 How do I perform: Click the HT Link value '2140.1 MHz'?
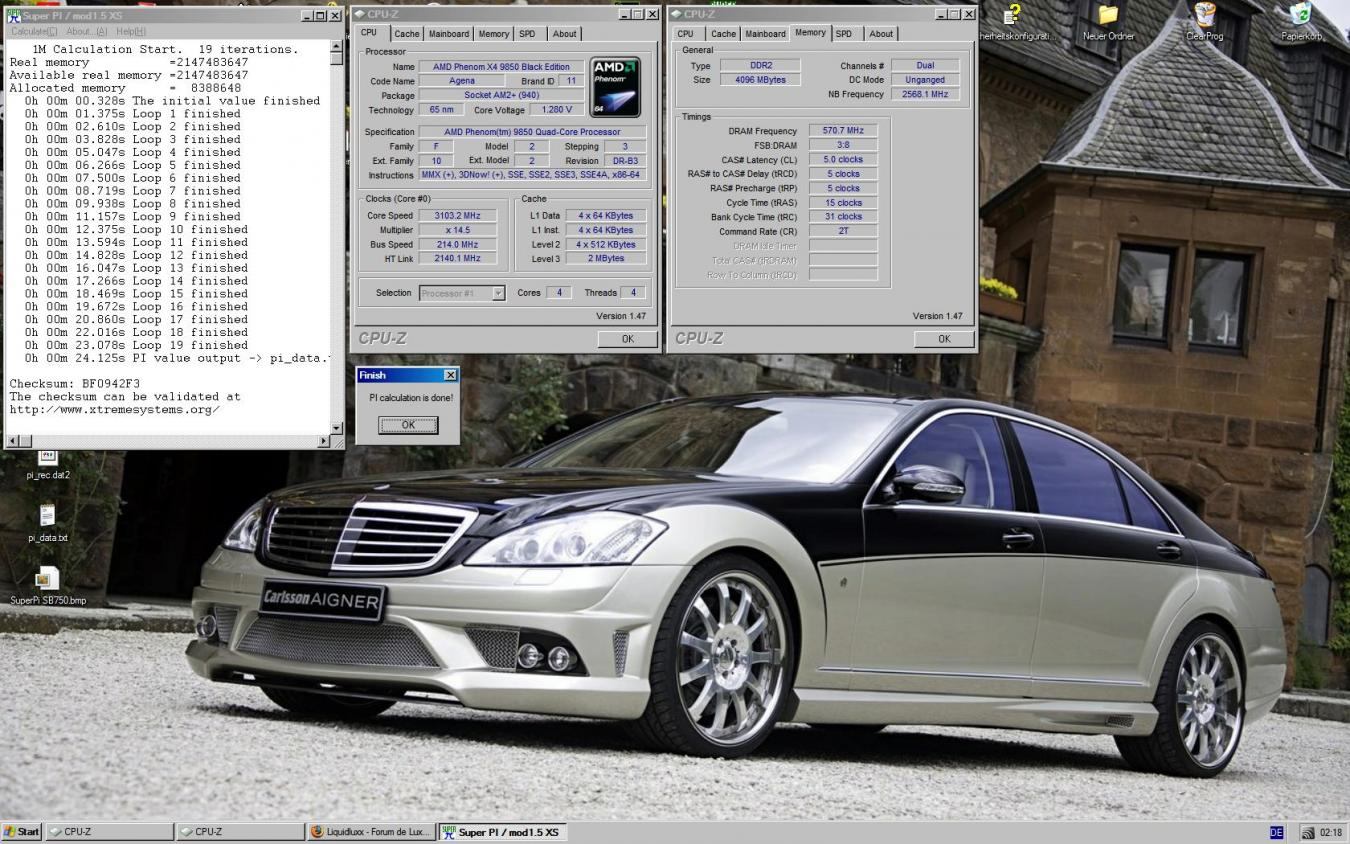point(457,258)
